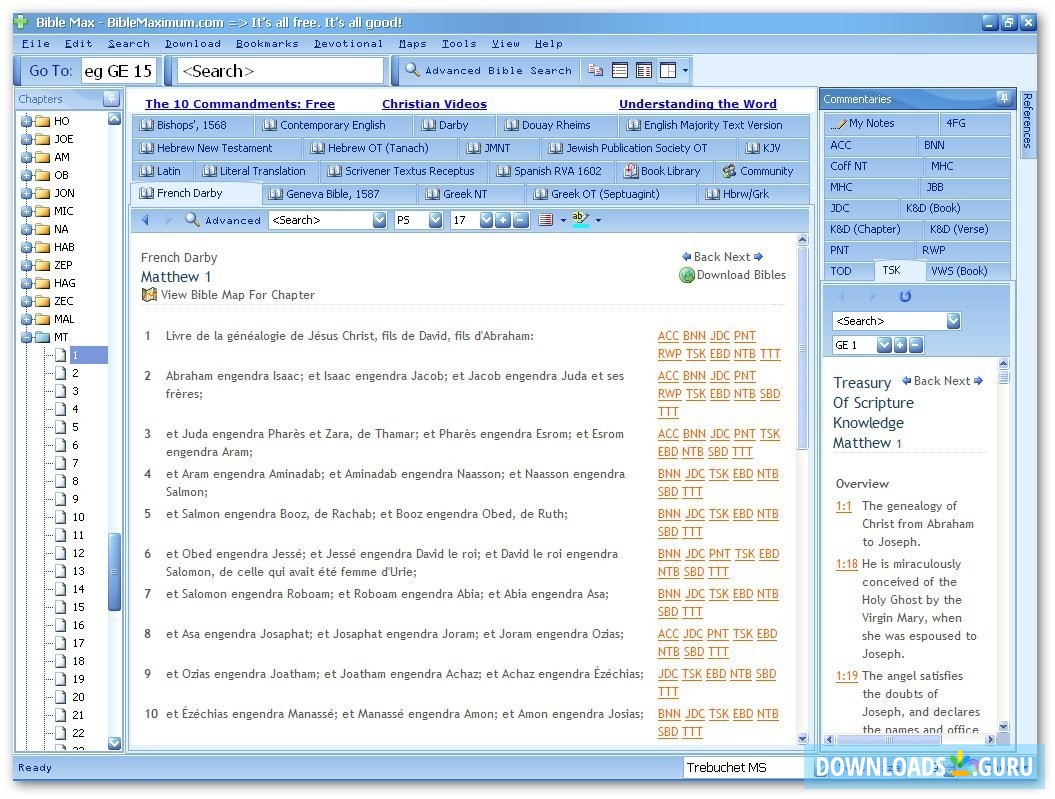Image resolution: width=1055 pixels, height=799 pixels.
Task: Open the Maps menu
Action: click(x=412, y=44)
